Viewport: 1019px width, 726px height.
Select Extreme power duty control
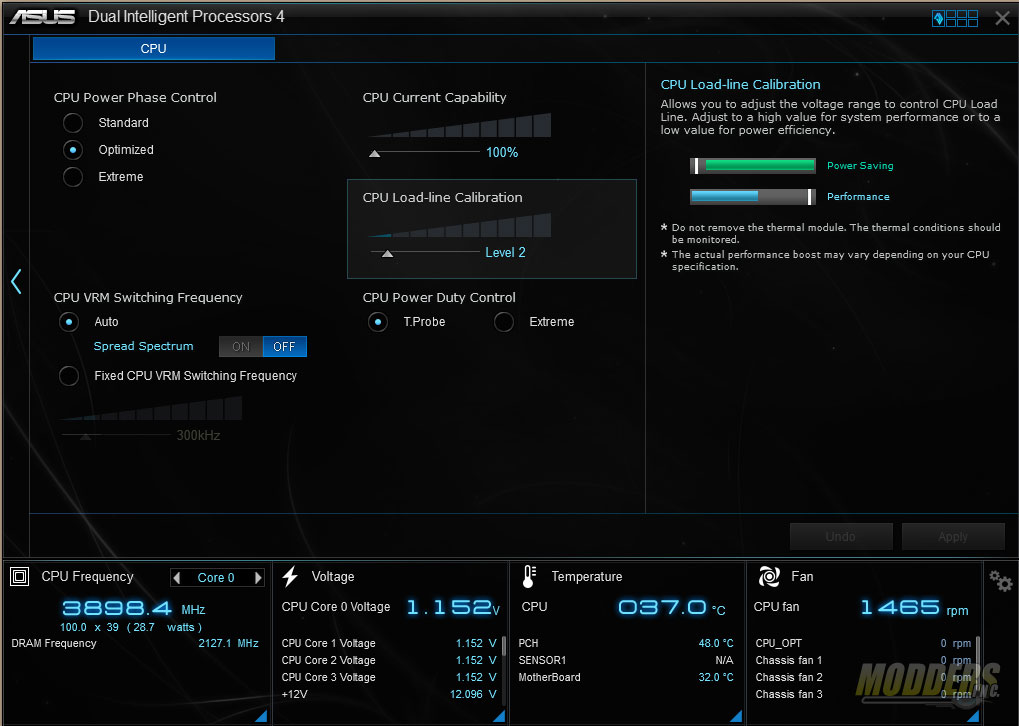(x=504, y=322)
